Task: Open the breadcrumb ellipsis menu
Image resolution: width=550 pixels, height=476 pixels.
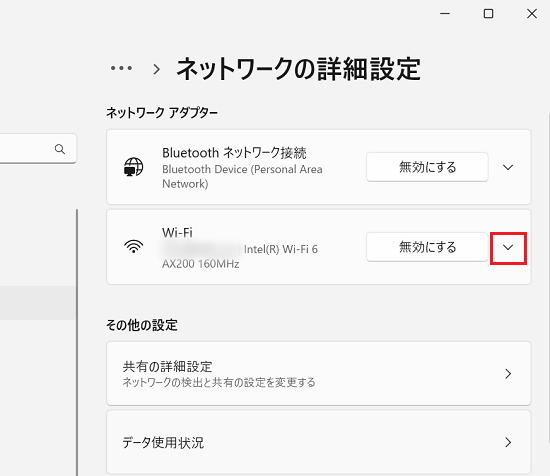Action: [x=121, y=68]
